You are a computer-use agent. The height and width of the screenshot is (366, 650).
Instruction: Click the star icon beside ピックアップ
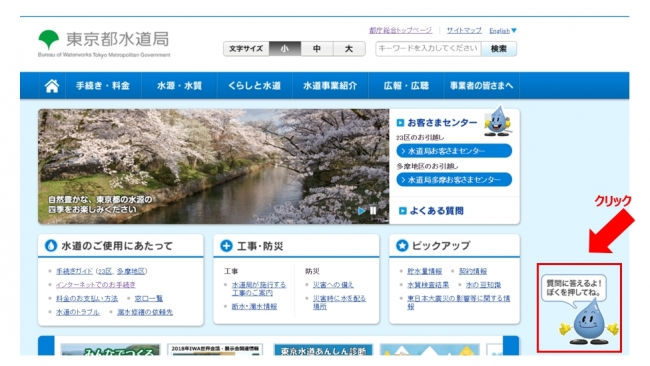point(402,246)
